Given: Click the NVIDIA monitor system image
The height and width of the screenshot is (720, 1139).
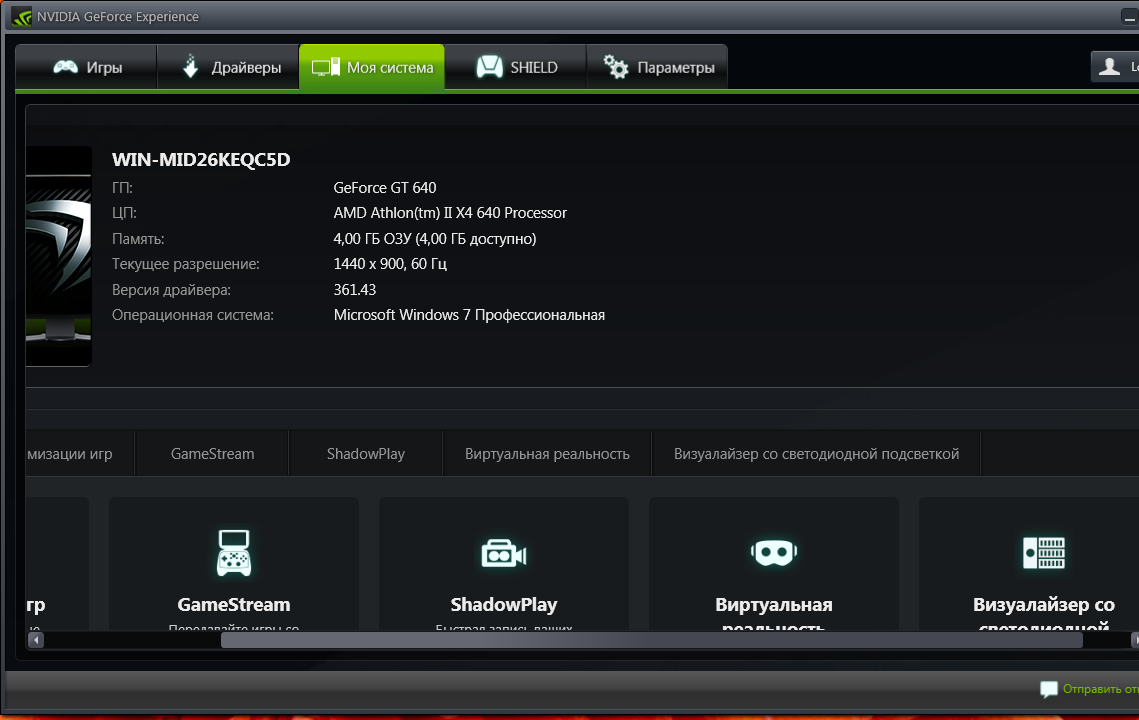Looking at the screenshot, I should pyautogui.click(x=58, y=256).
